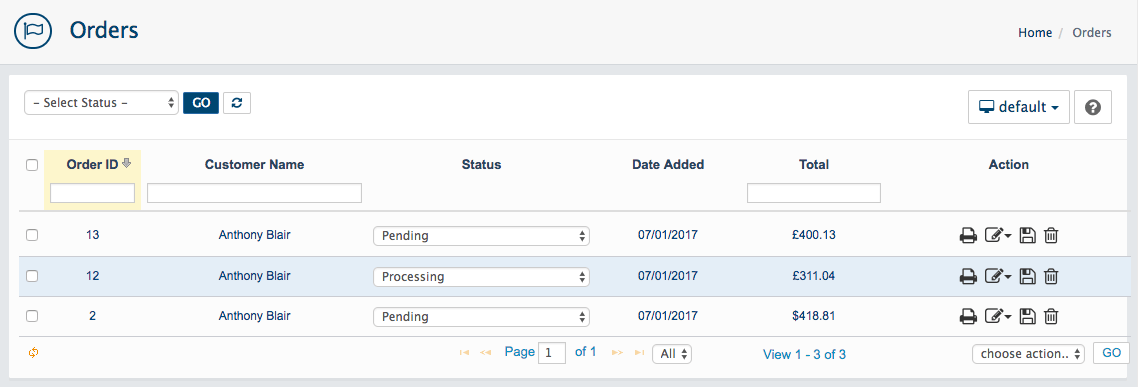This screenshot has height=387, width=1138.
Task: Change status dropdown of order 13
Action: pos(481,236)
